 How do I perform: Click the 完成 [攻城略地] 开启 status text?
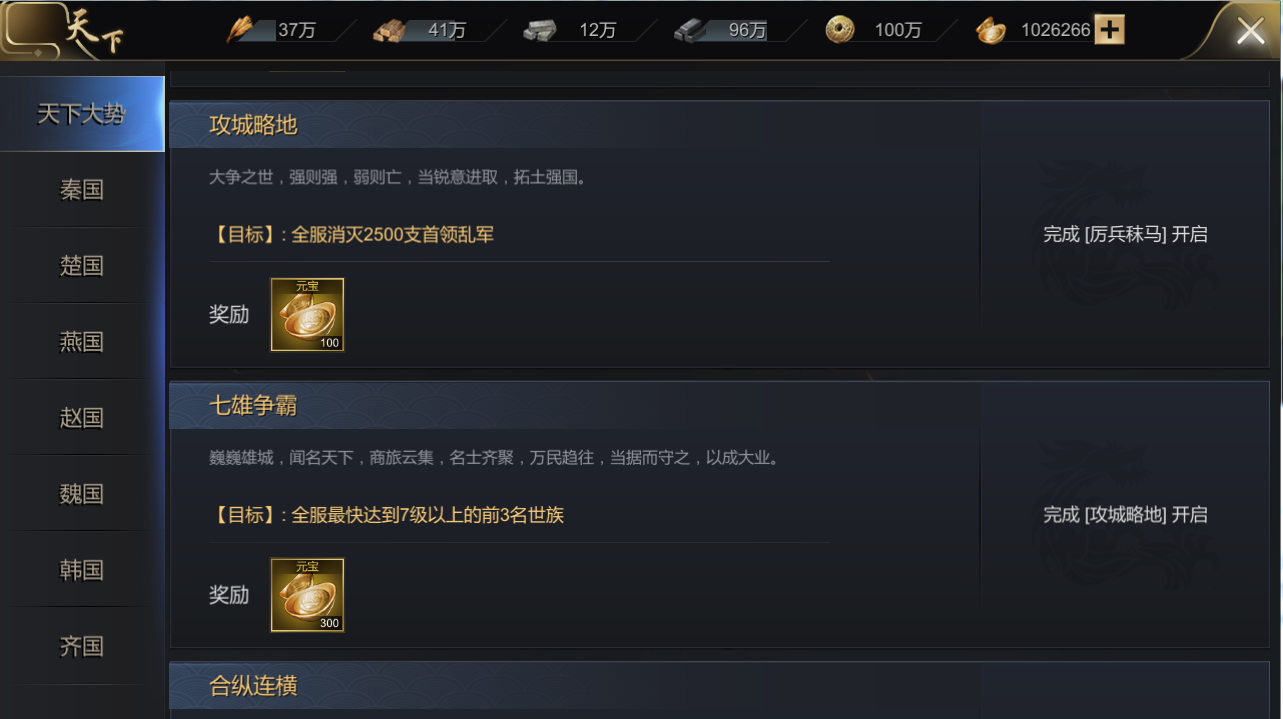(1125, 515)
